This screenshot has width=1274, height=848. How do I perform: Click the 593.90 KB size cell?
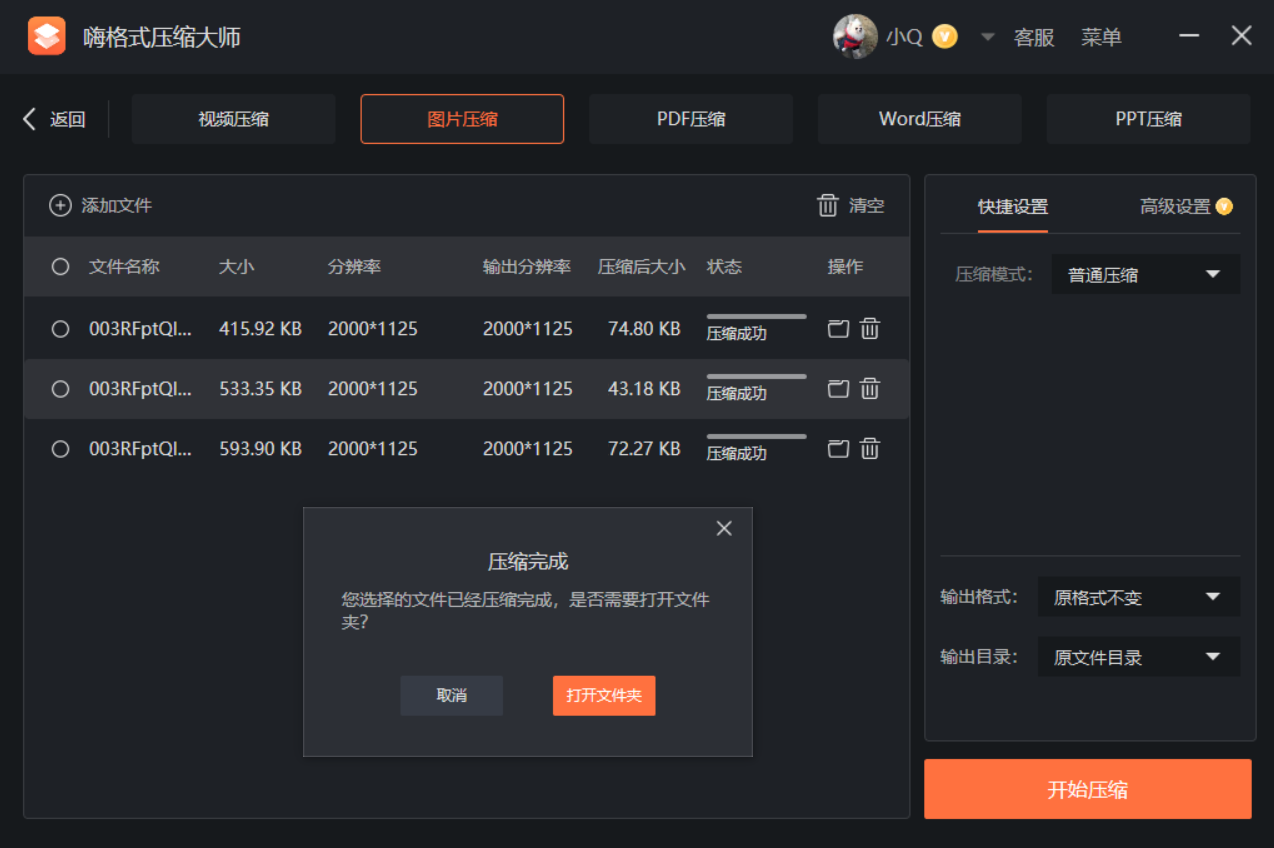coord(260,449)
